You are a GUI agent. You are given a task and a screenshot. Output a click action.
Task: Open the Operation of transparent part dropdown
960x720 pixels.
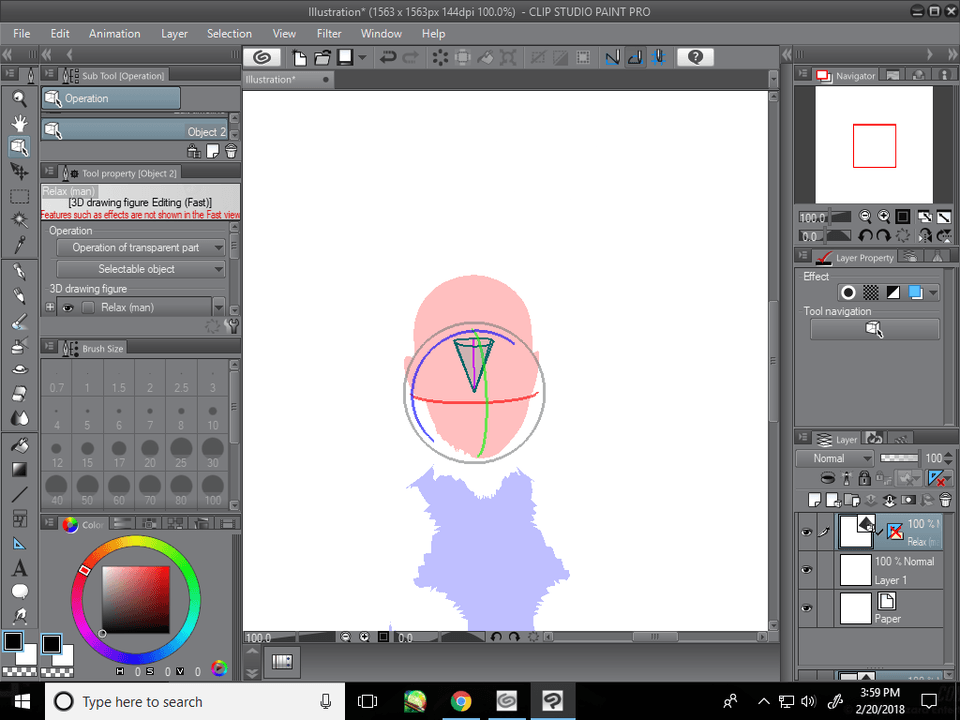[x=141, y=247]
